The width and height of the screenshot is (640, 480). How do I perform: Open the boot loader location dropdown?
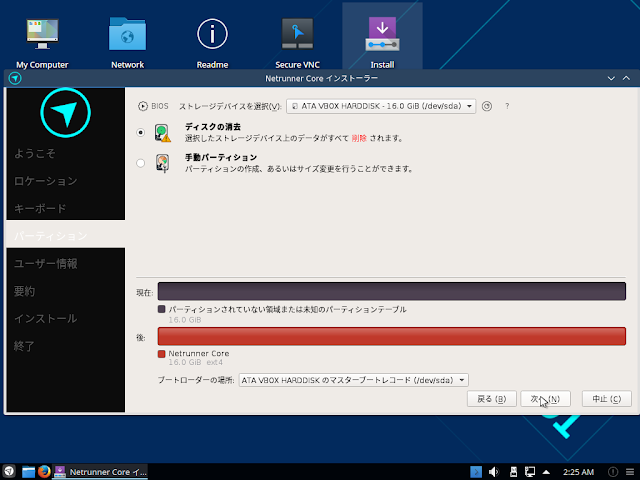[353, 380]
